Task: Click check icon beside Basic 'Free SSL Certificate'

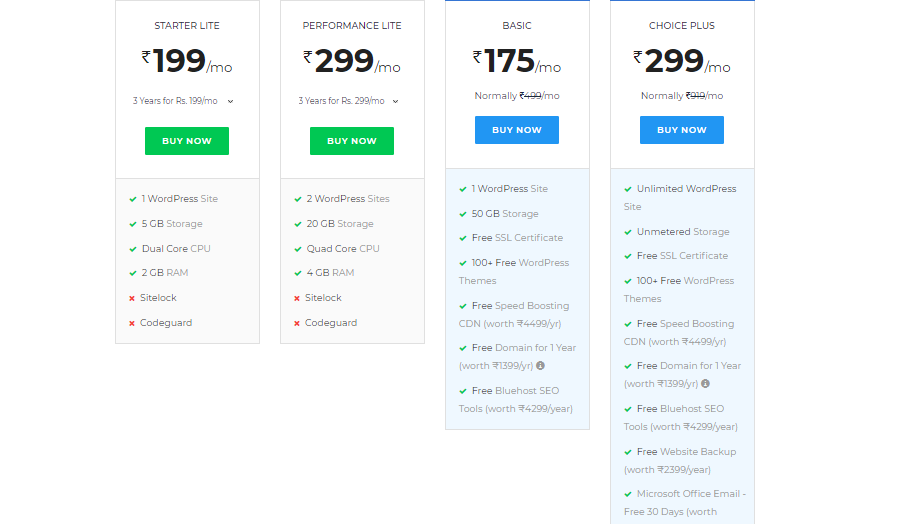Action: point(463,238)
